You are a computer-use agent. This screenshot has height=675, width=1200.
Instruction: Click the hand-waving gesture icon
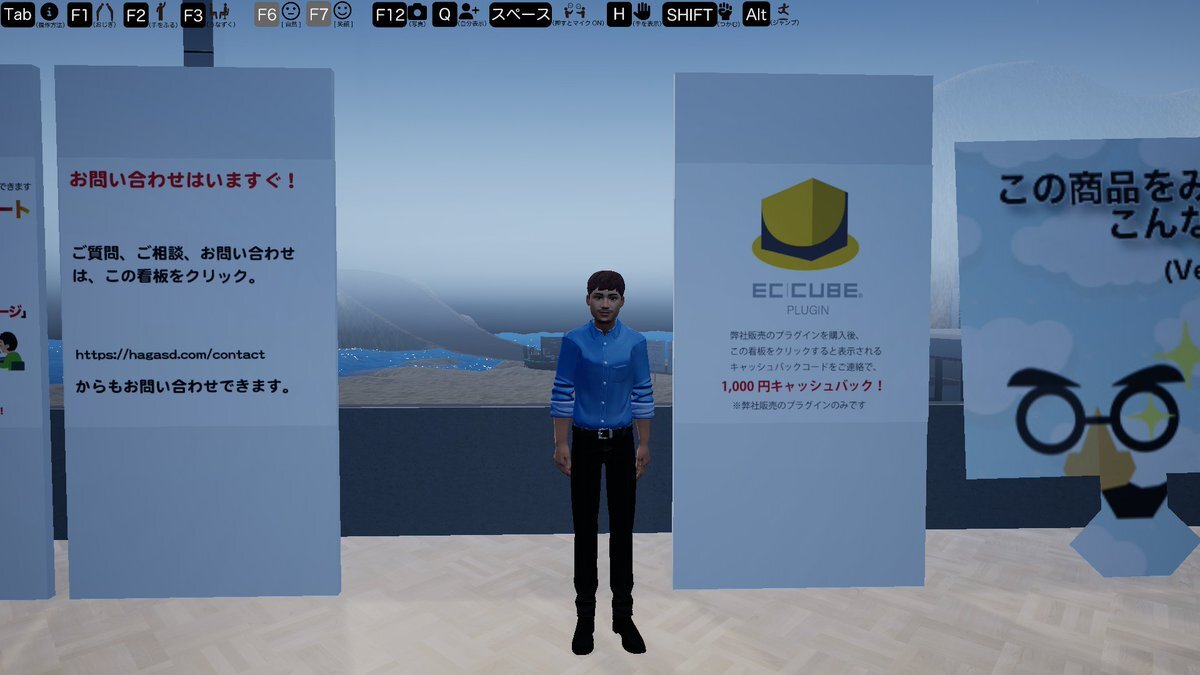[160, 11]
